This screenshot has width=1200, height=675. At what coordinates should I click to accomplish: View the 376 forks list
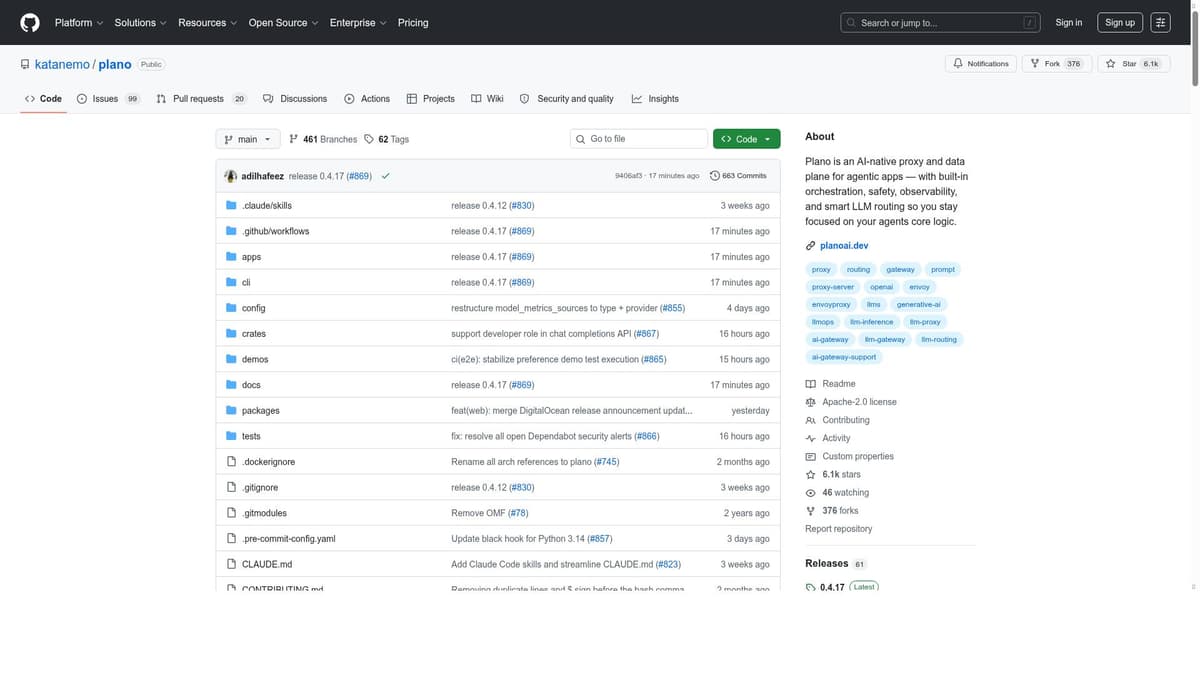point(832,510)
